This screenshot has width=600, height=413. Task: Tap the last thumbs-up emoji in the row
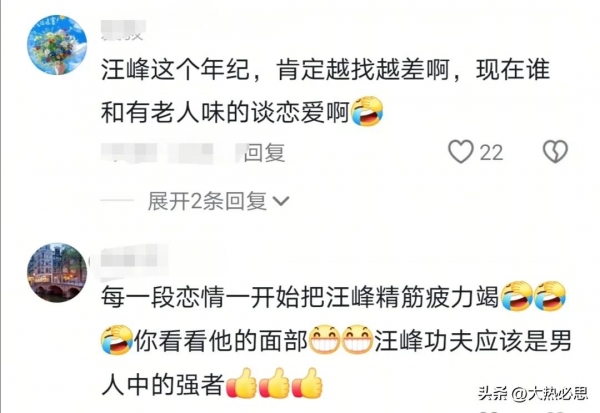(x=307, y=383)
